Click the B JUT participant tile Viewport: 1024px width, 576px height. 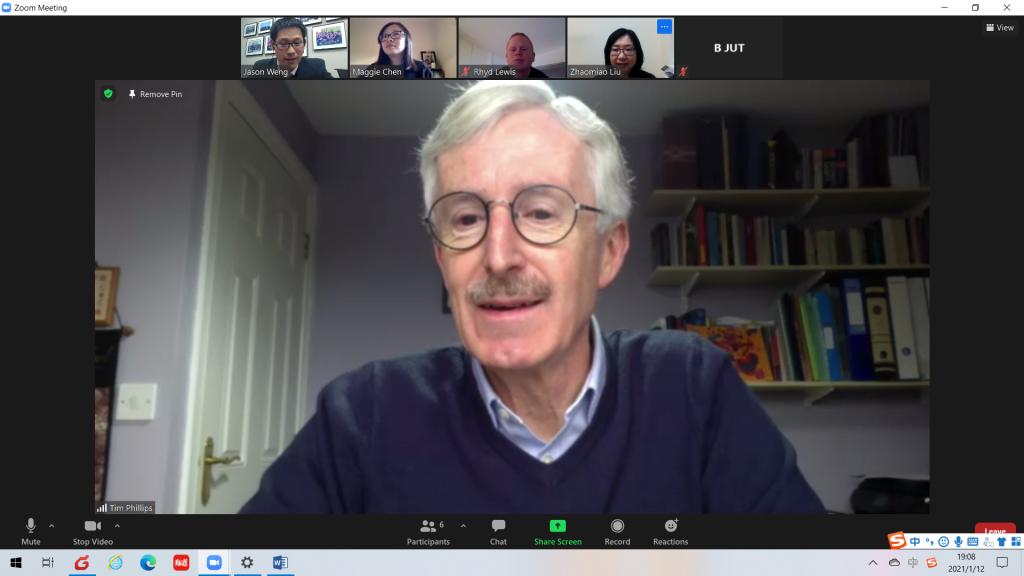pos(729,47)
